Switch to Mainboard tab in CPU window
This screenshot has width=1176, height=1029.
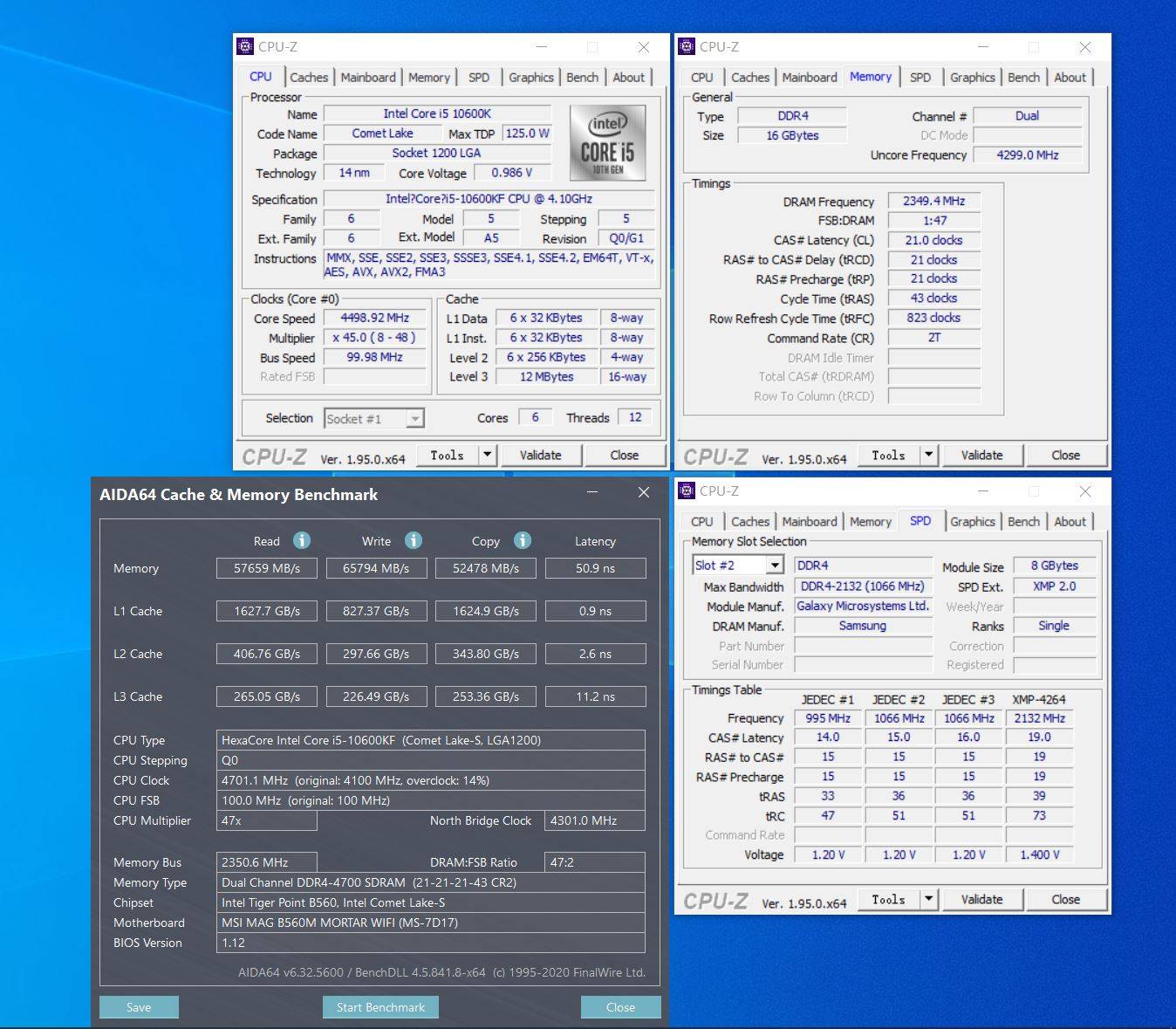(x=368, y=77)
